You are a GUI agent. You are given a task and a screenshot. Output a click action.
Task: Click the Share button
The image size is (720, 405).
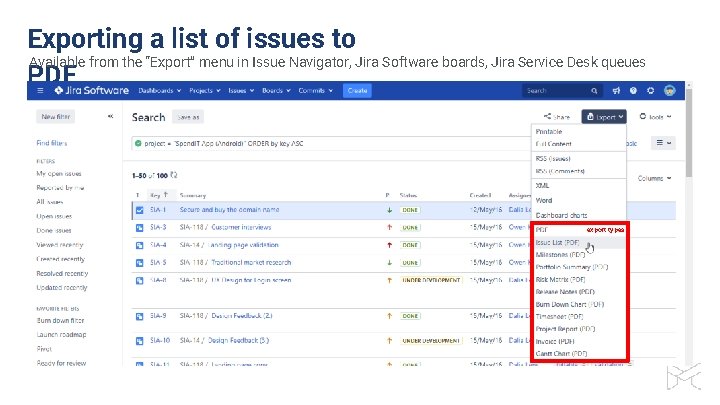(x=557, y=117)
